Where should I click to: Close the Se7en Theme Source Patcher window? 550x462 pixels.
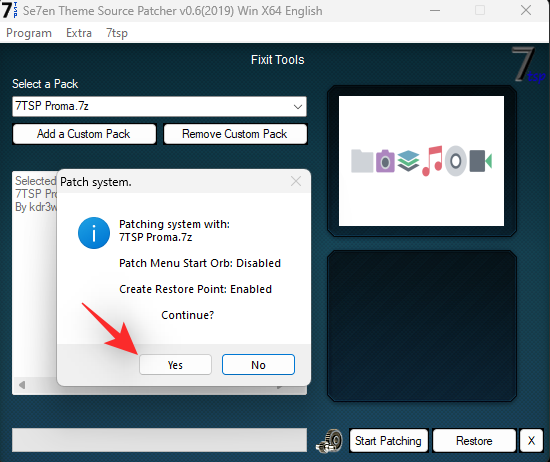coord(526,11)
